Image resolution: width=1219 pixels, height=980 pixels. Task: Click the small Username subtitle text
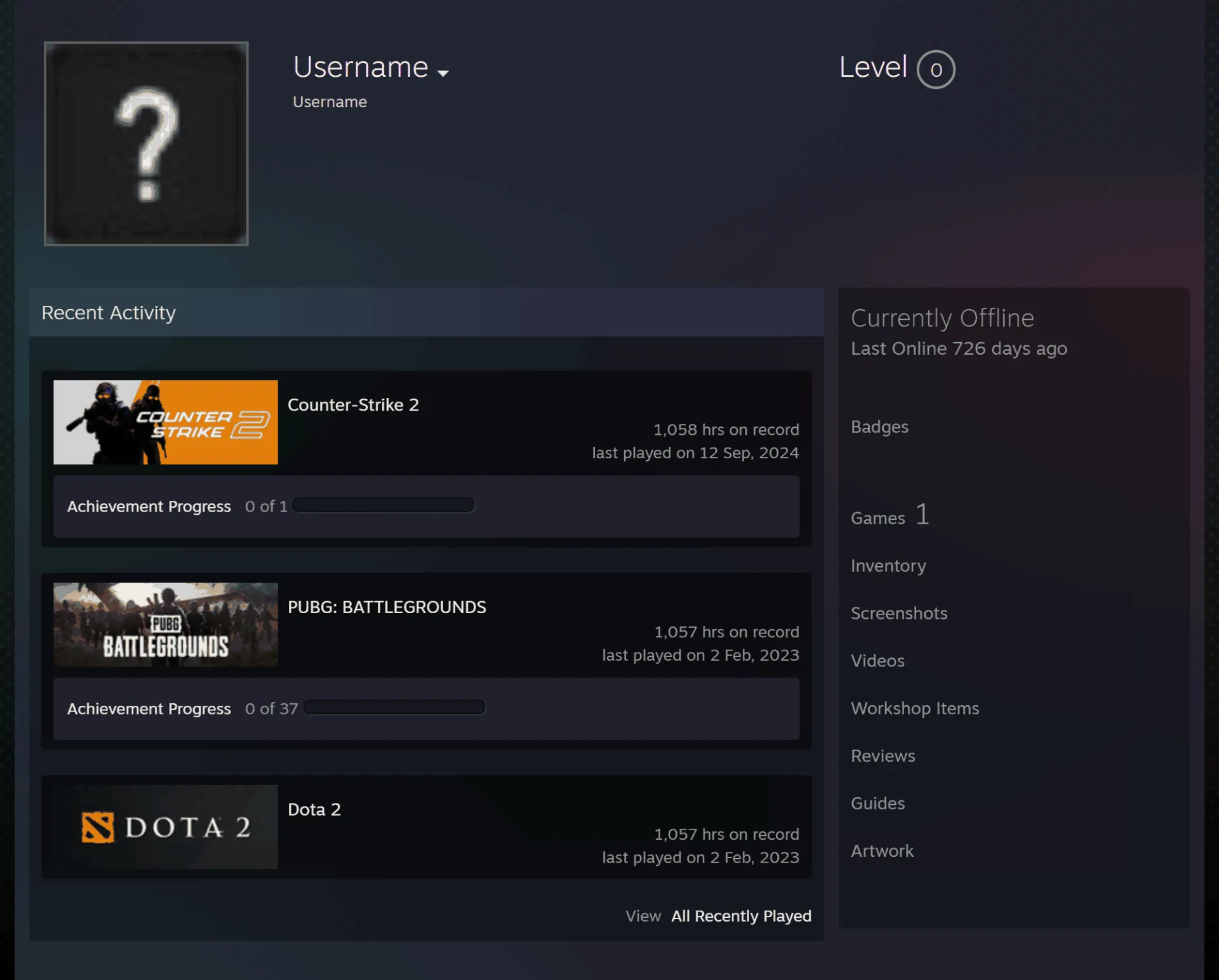[x=330, y=102]
